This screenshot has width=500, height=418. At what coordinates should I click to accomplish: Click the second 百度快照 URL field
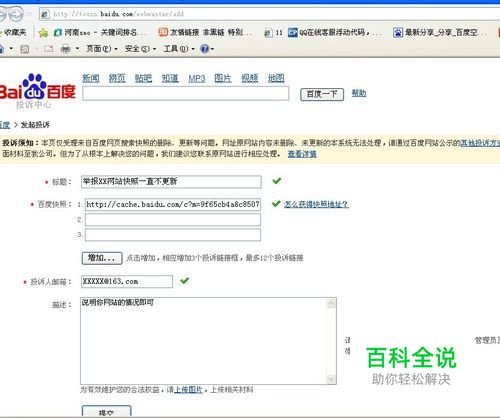[173, 220]
